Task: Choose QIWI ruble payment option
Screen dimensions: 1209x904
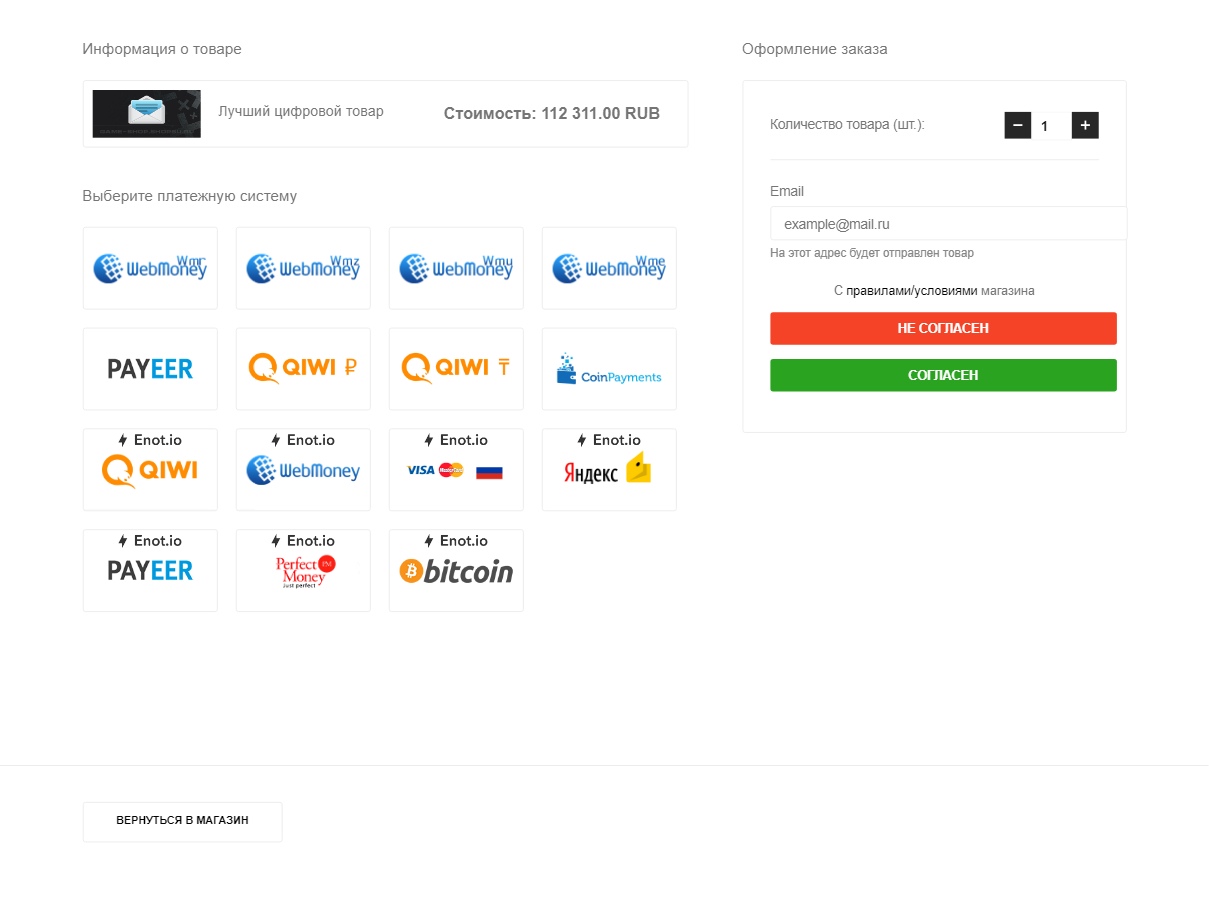Action: [x=303, y=369]
